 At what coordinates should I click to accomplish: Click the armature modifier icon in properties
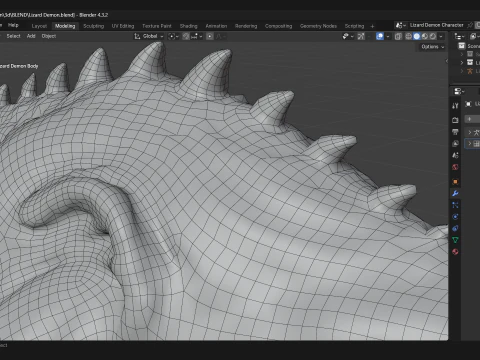point(476,133)
